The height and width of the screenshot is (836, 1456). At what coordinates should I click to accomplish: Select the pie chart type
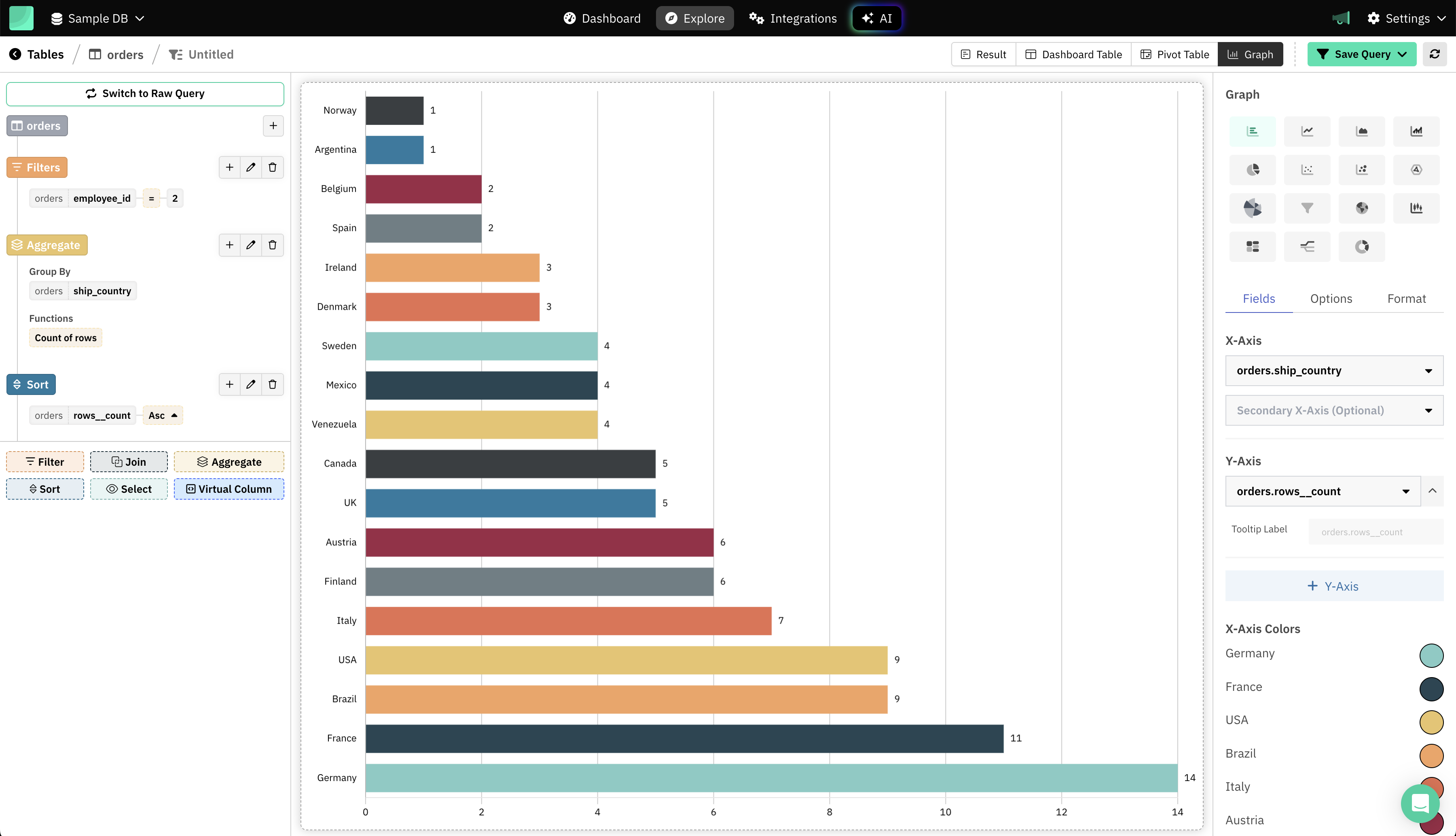(1252, 170)
